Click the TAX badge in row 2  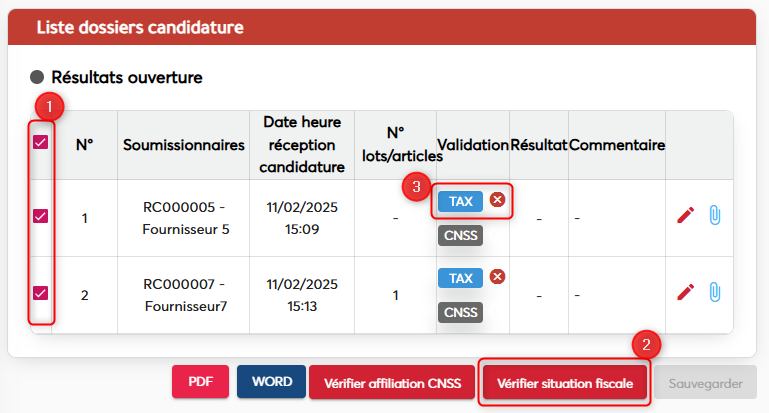[x=460, y=278]
